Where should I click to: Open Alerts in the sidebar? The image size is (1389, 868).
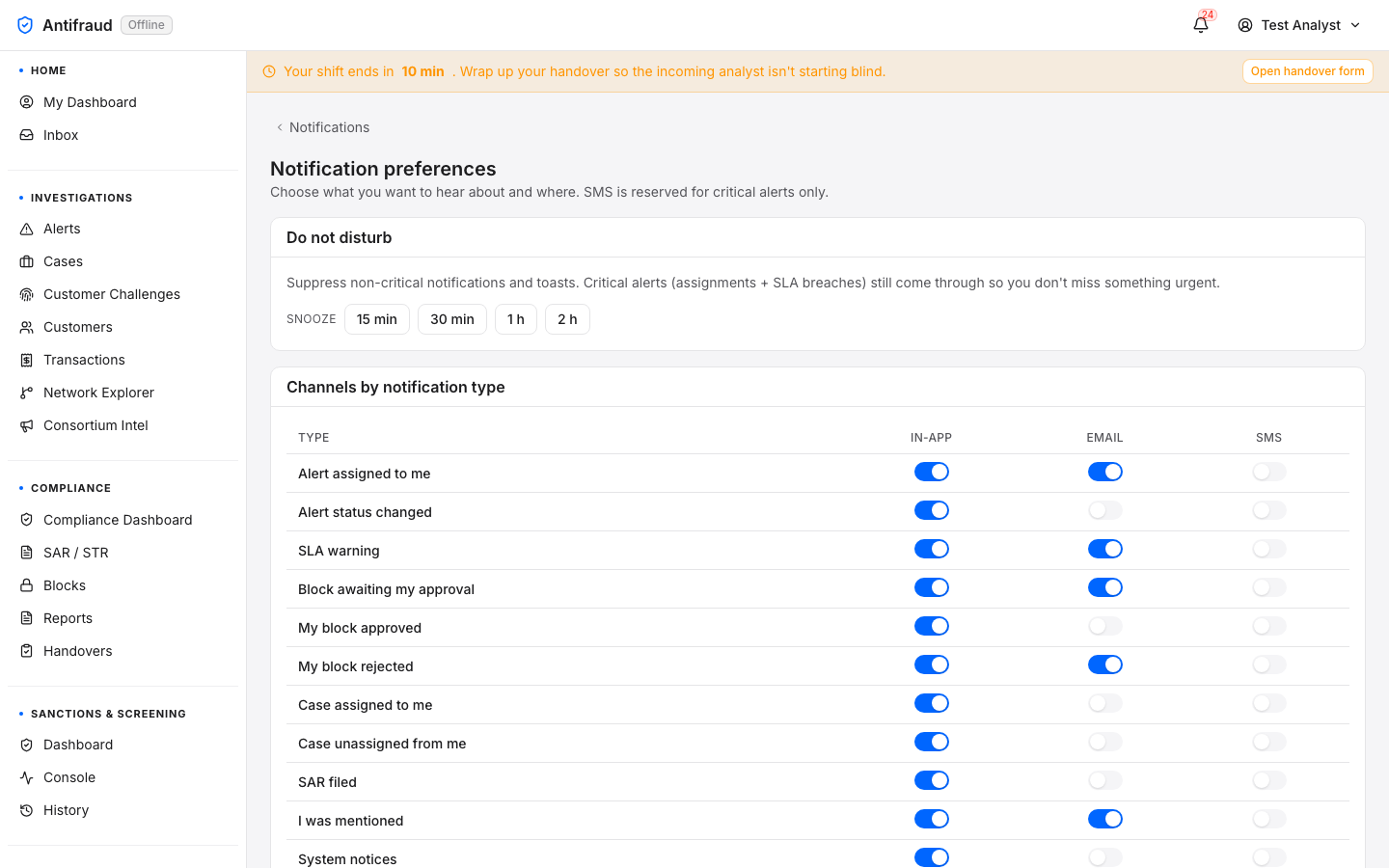[x=123, y=229]
